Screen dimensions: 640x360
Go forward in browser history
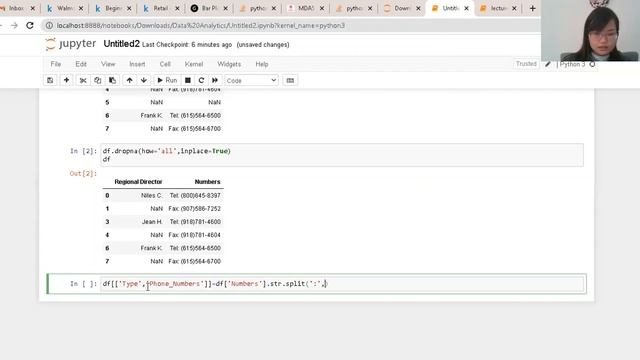(14, 25)
